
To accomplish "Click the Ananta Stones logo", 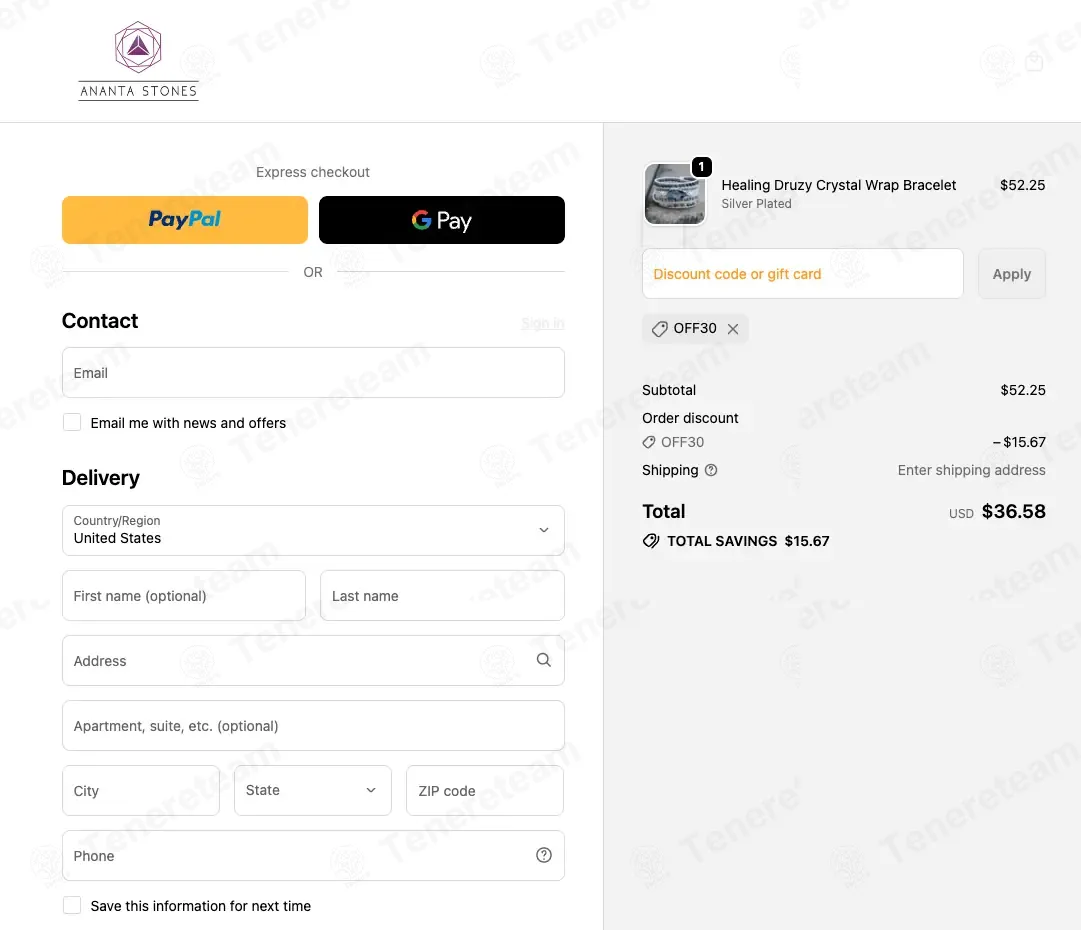I will (138, 61).
